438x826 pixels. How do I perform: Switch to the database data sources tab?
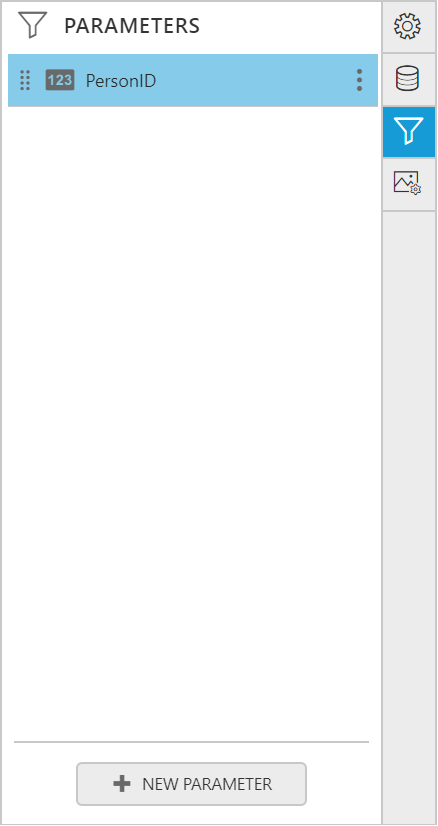coord(408,79)
